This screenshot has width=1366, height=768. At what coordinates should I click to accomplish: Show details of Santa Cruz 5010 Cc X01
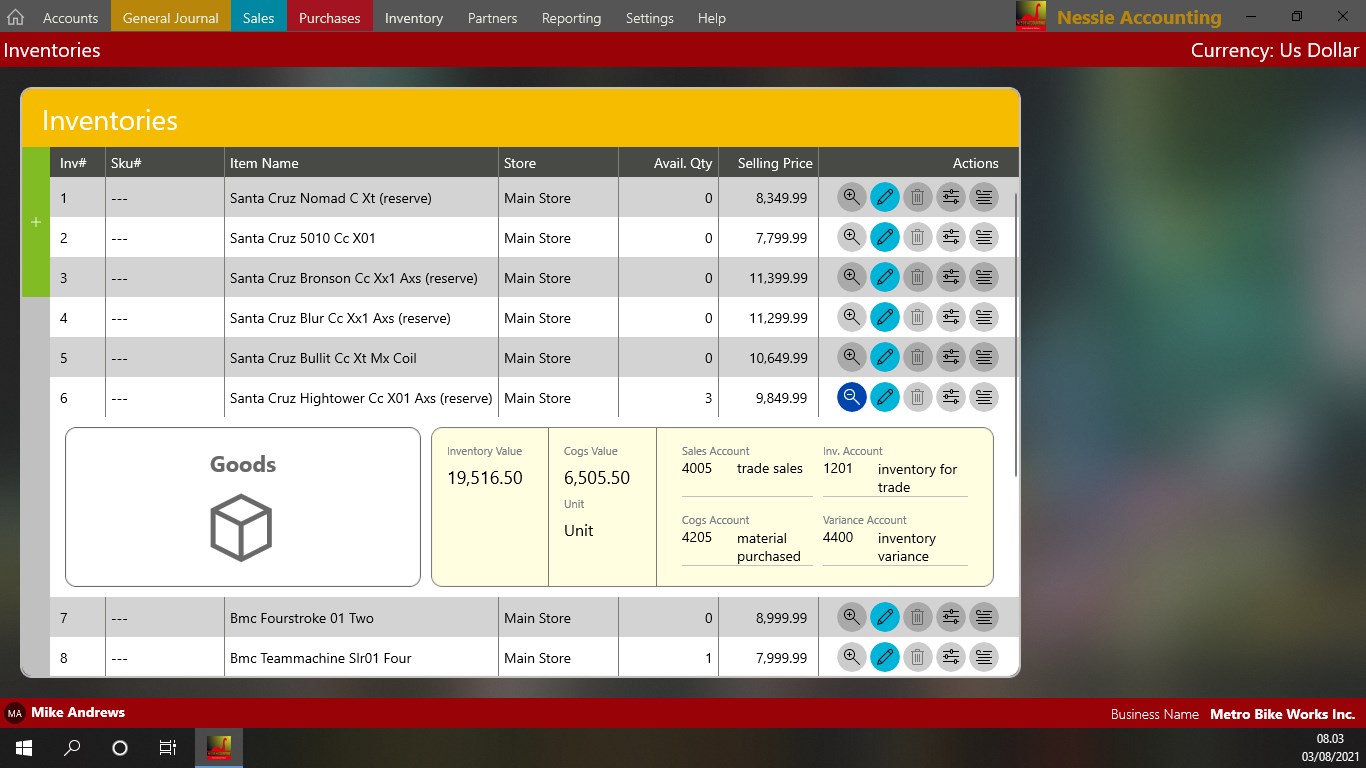852,238
